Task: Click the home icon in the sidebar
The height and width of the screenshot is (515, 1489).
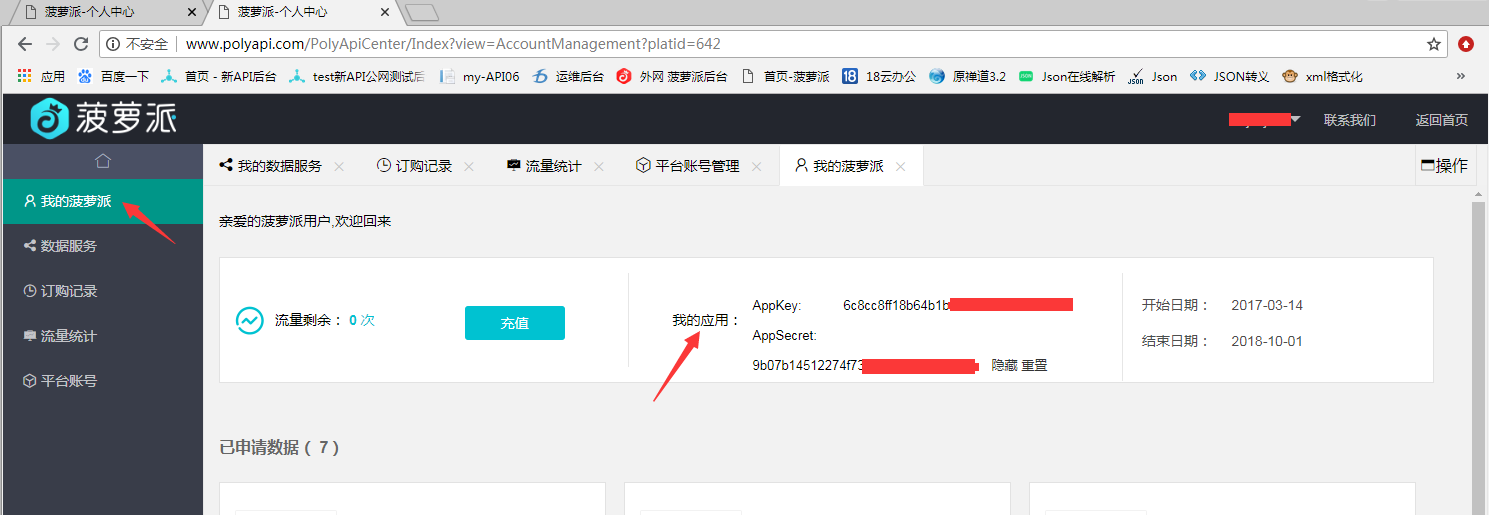Action: (x=102, y=161)
